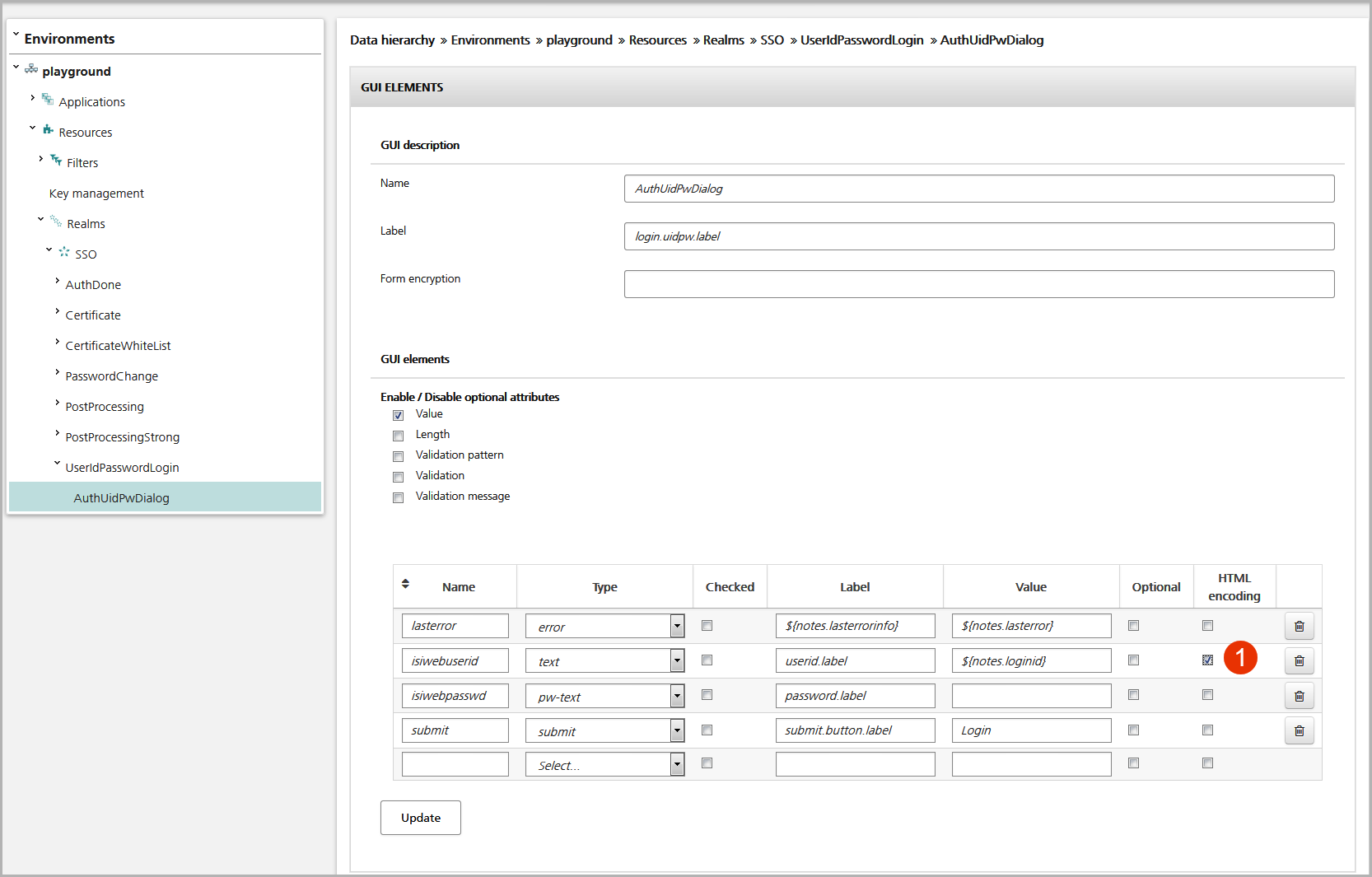Collapse the SSO tree node

tap(49, 250)
